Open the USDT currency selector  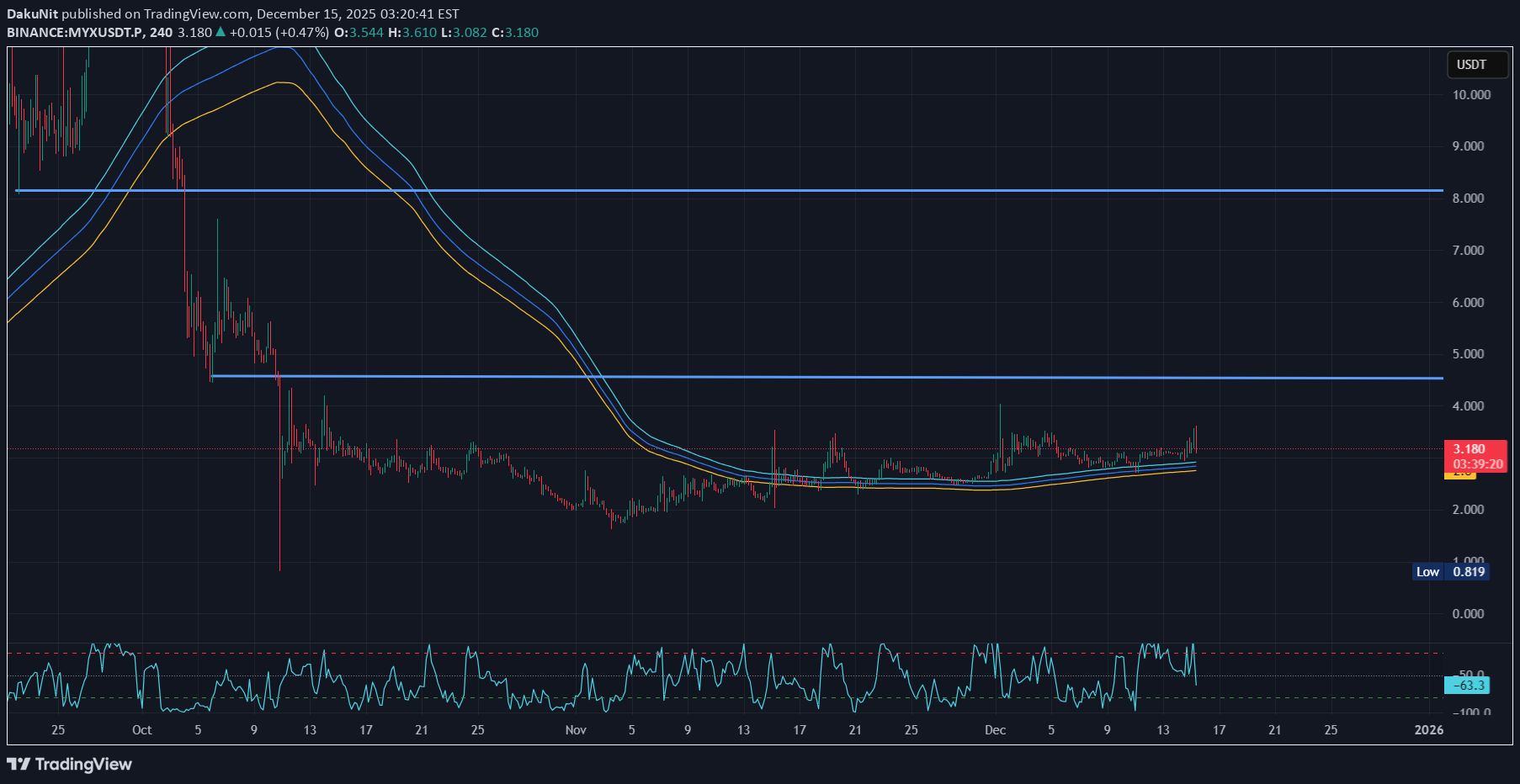point(1471,65)
